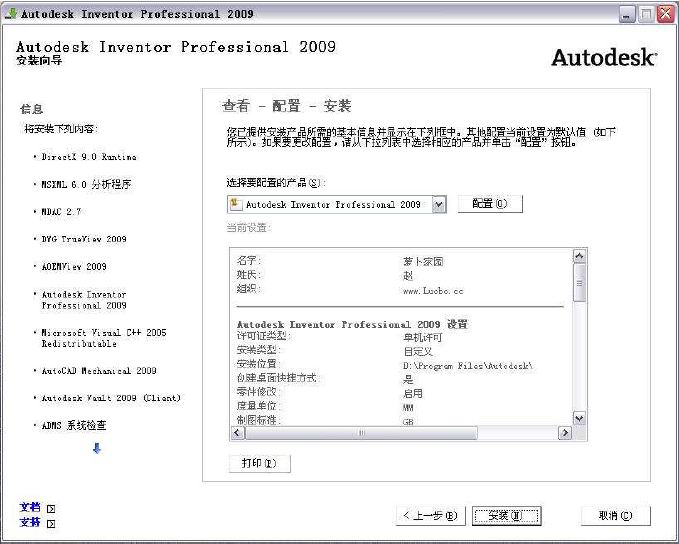Minimize the installer window
The image size is (679, 544).
(x=627, y=14)
